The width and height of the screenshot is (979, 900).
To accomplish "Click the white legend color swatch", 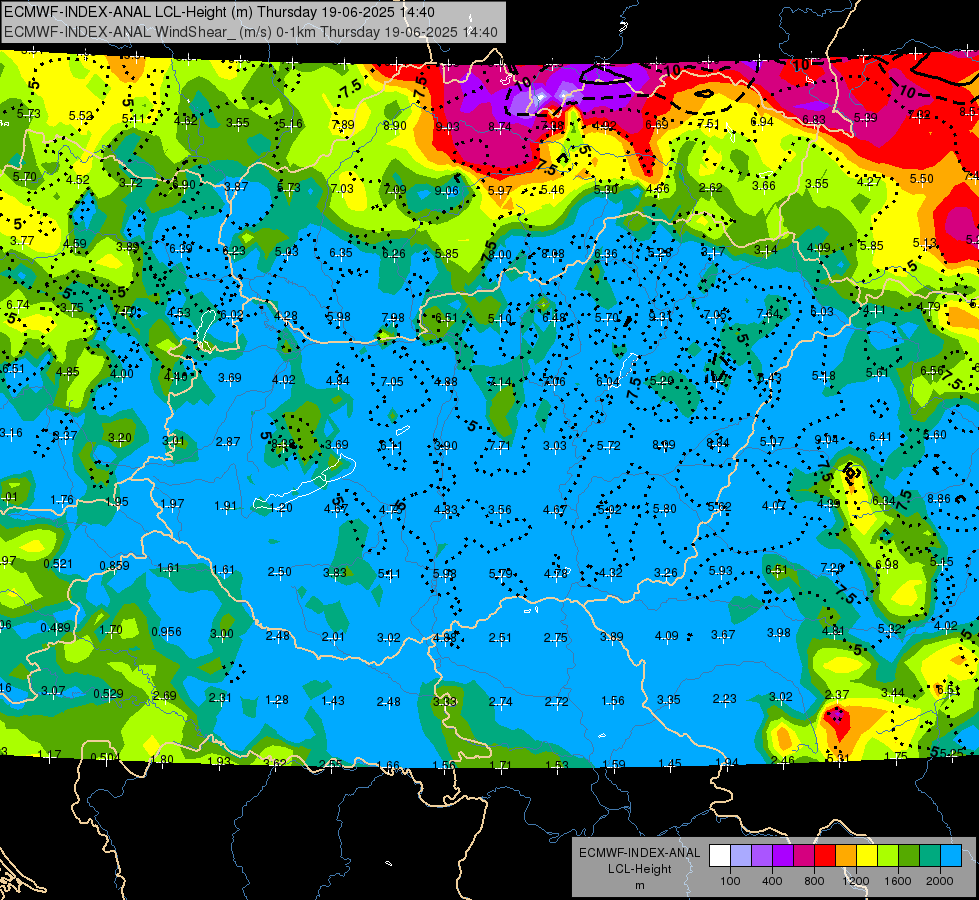I will (720, 855).
